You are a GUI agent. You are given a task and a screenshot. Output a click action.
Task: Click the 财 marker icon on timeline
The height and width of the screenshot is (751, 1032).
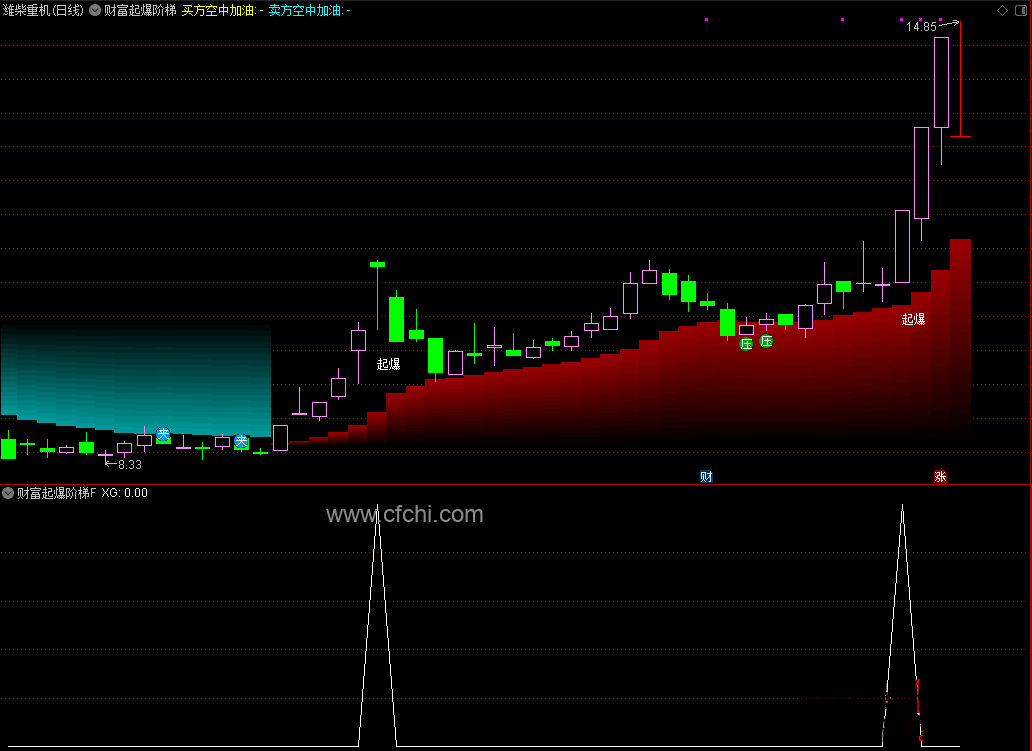point(706,477)
